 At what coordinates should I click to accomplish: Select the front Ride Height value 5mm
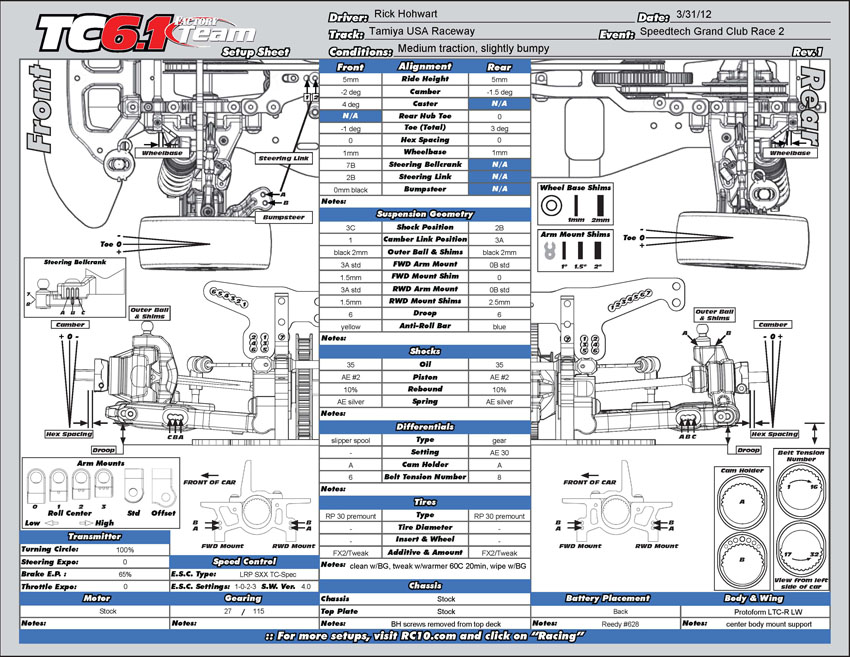(350, 79)
